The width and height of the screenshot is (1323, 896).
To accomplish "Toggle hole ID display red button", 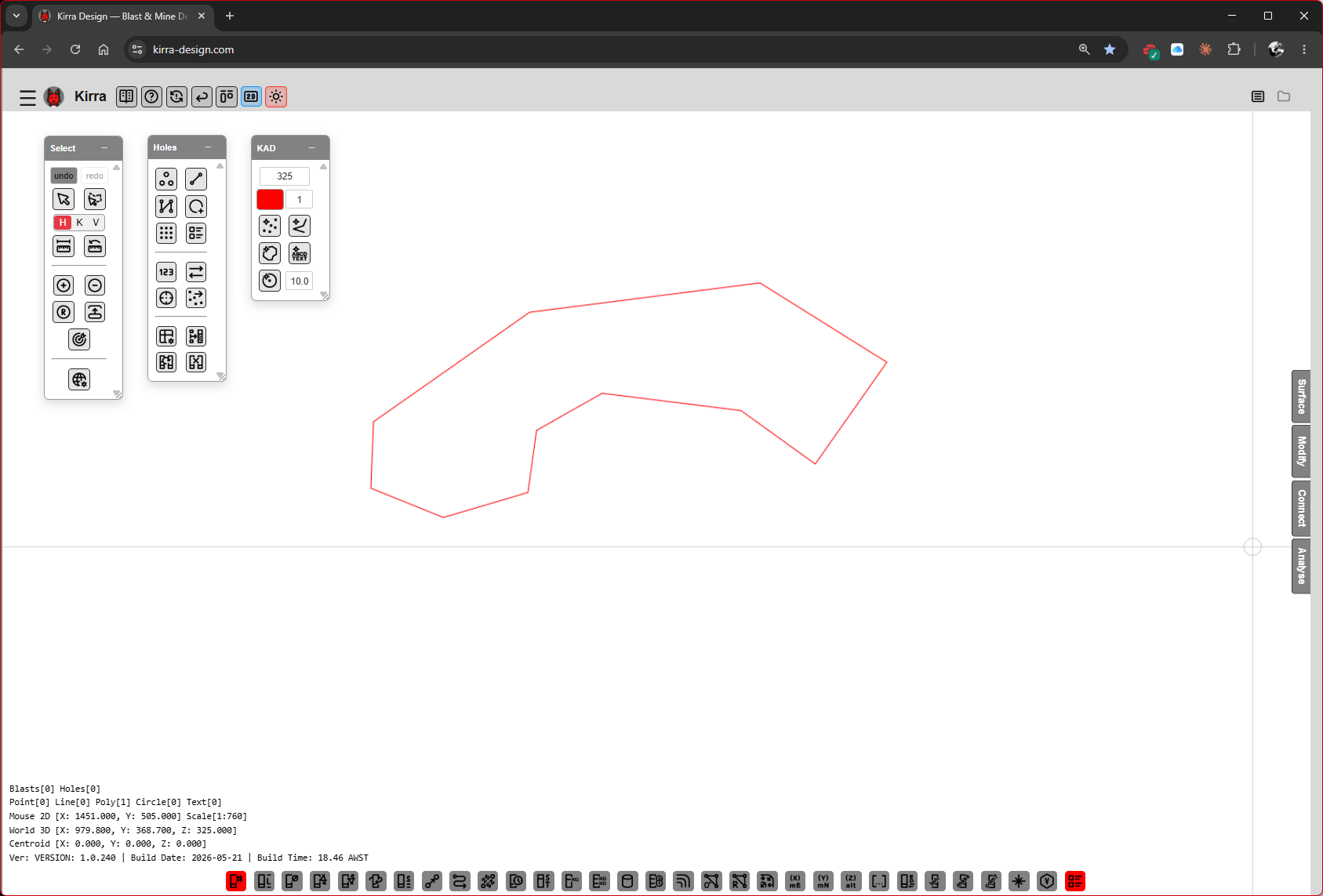I will pos(236,881).
